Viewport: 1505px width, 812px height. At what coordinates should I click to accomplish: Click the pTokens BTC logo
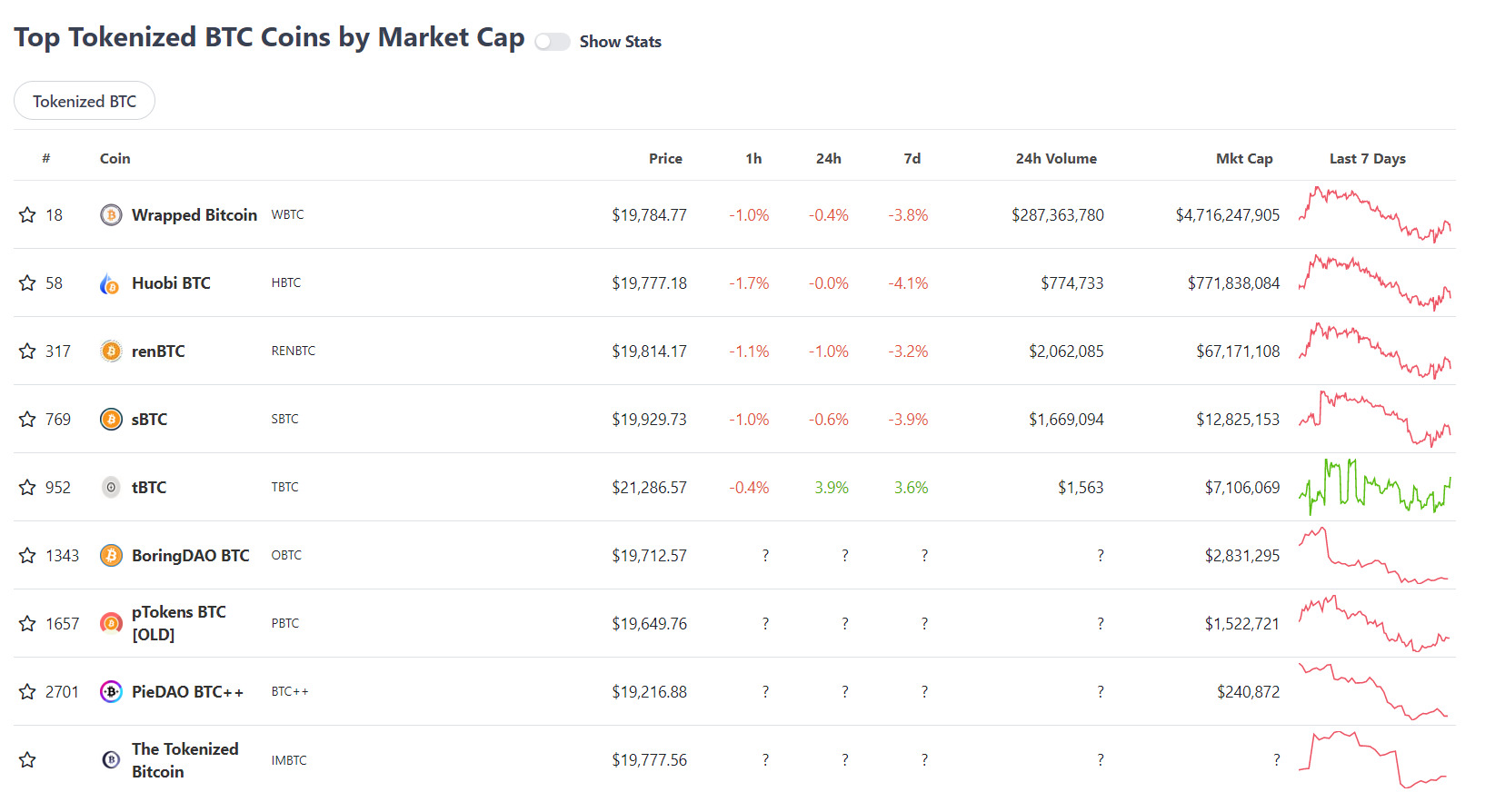coord(111,624)
